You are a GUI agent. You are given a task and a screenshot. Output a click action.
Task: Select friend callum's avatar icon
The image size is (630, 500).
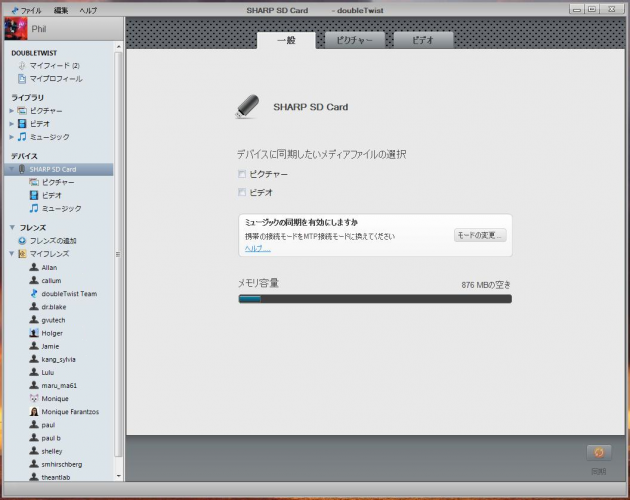coord(34,280)
